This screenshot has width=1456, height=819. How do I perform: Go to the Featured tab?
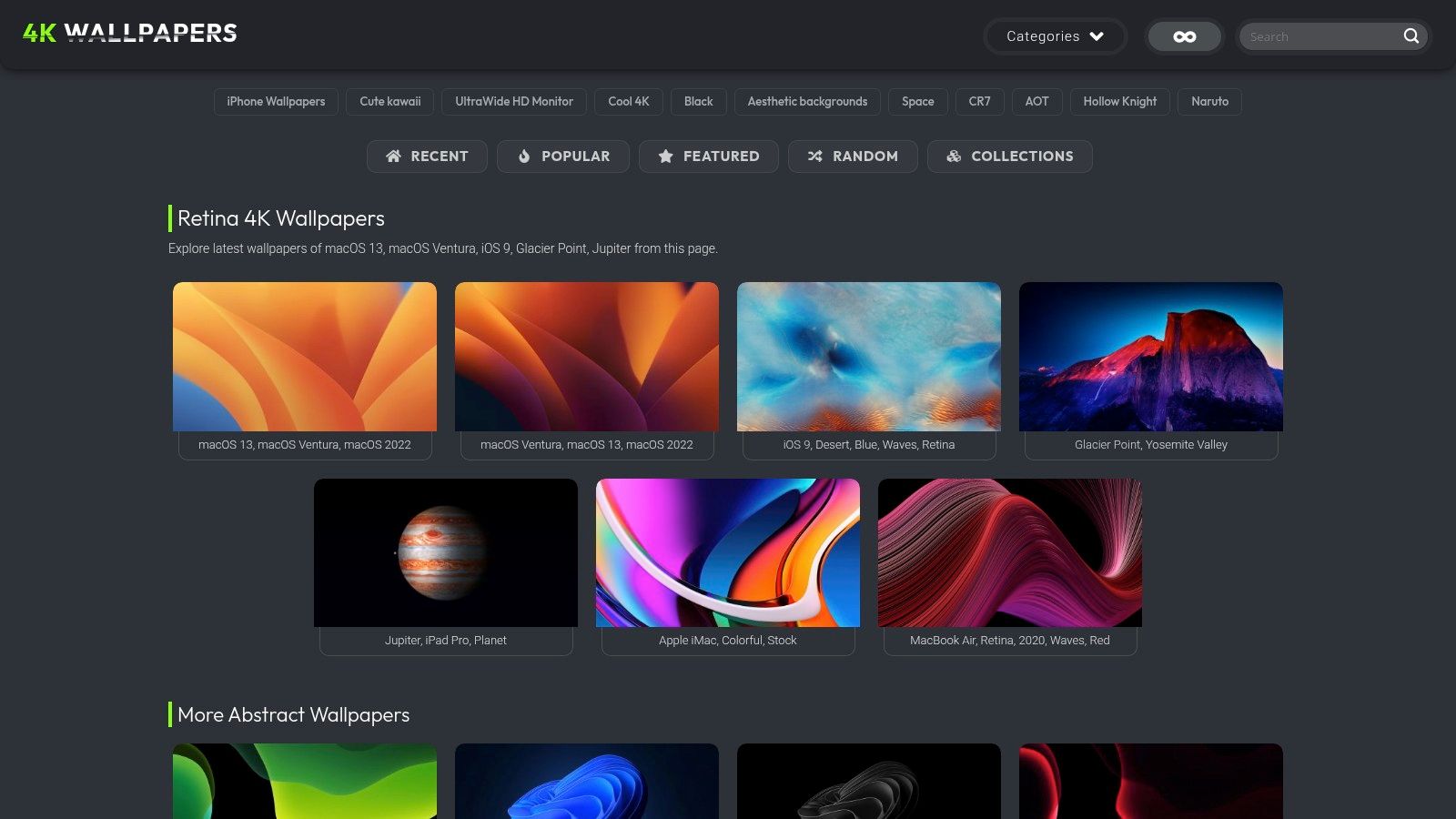709,157
